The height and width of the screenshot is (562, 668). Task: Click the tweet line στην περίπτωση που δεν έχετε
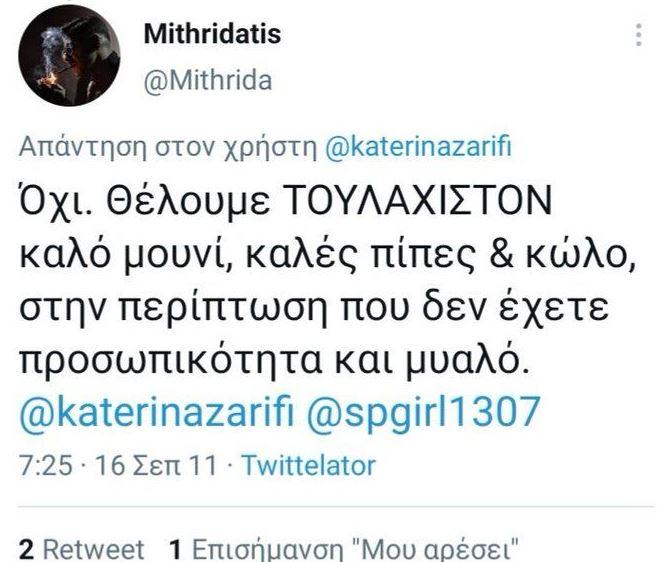coord(314,308)
